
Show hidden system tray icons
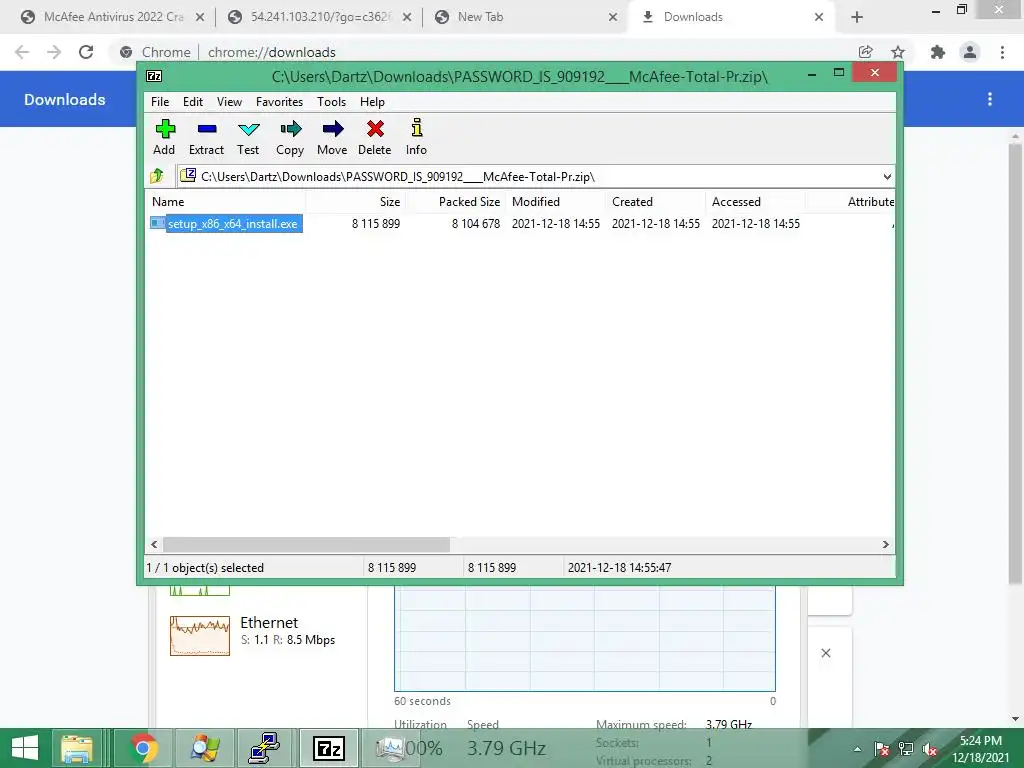857,749
